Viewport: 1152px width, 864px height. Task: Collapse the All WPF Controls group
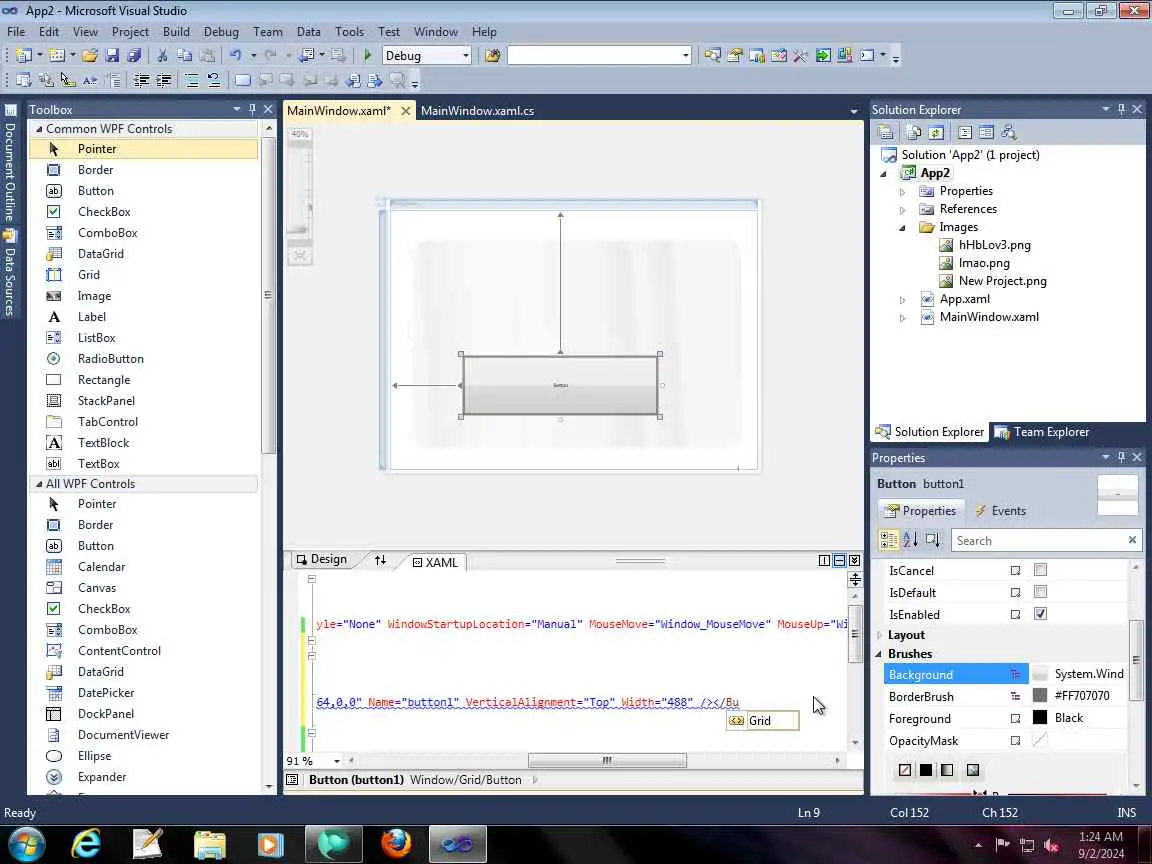coord(39,483)
